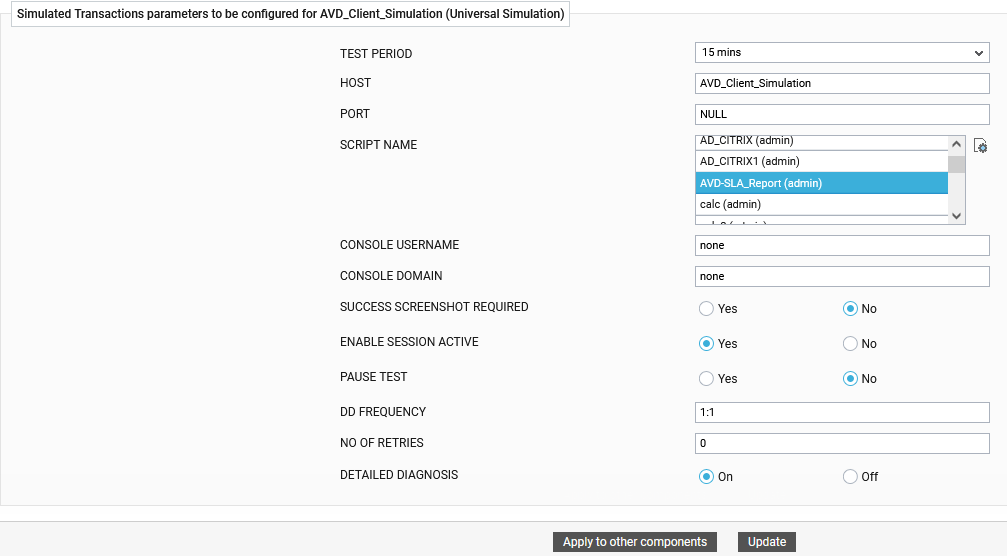This screenshot has height=556, width=1007.
Task: Click the DD Frequency text box
Action: (x=841, y=413)
